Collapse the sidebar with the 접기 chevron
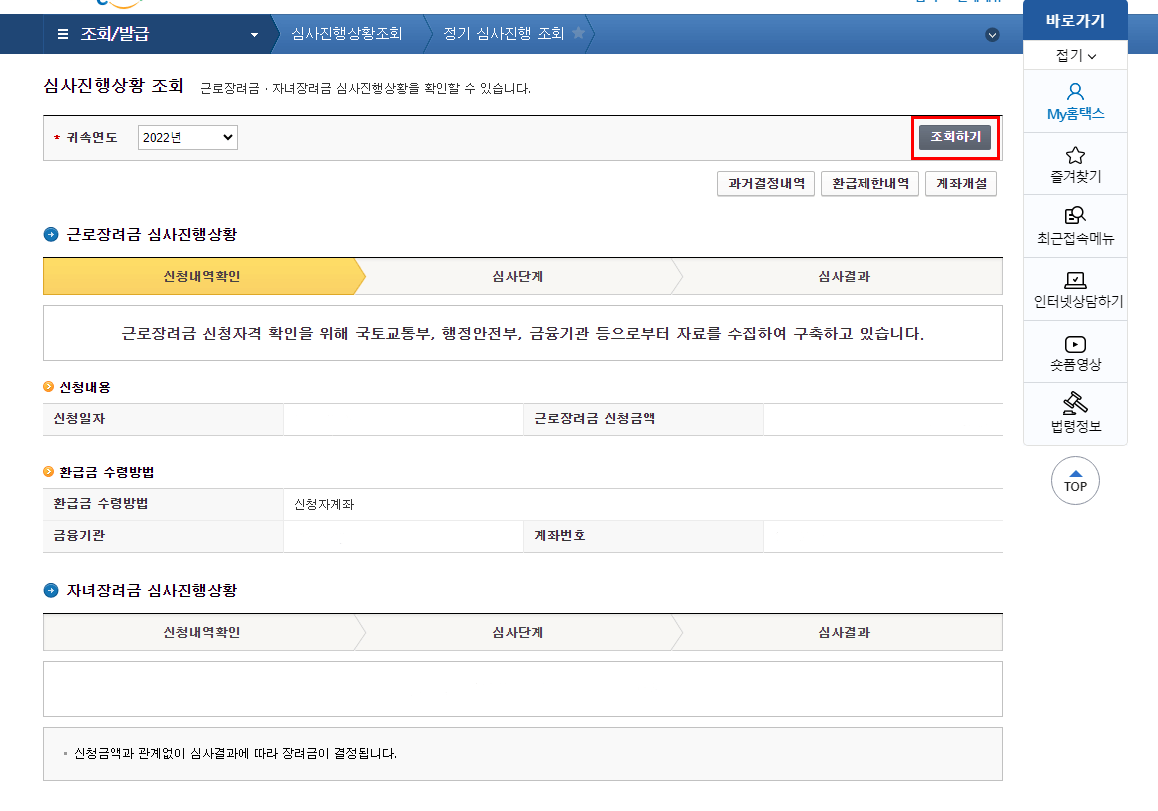The height and width of the screenshot is (811, 1158). (1075, 55)
